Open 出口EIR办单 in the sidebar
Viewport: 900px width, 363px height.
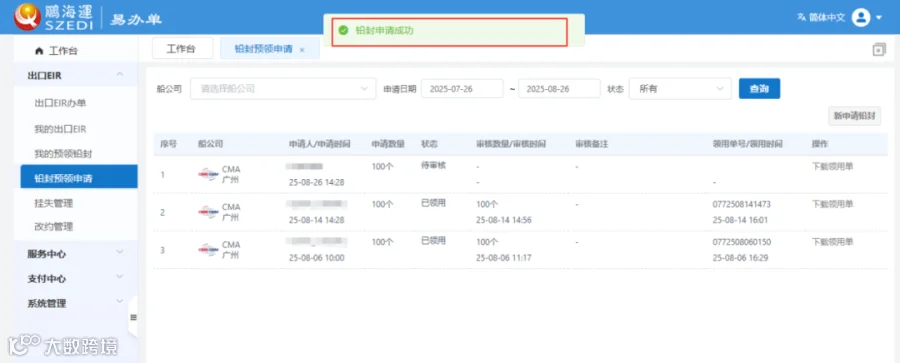click(x=60, y=103)
